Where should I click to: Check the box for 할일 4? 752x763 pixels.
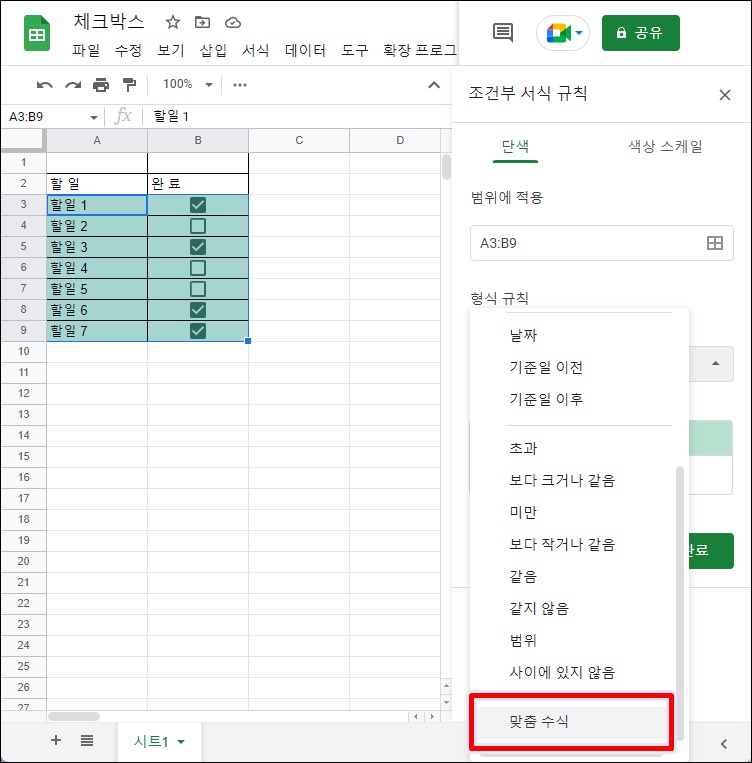(198, 268)
